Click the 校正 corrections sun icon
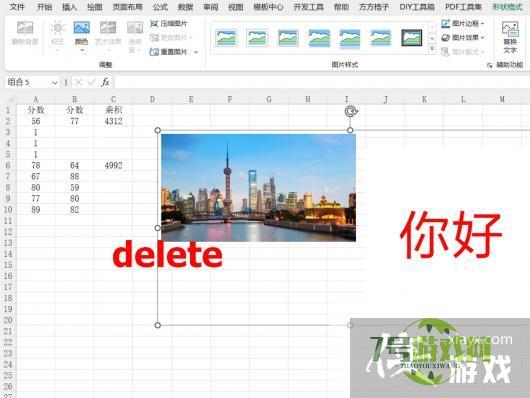Screen dimensions: 530x398 point(57,27)
